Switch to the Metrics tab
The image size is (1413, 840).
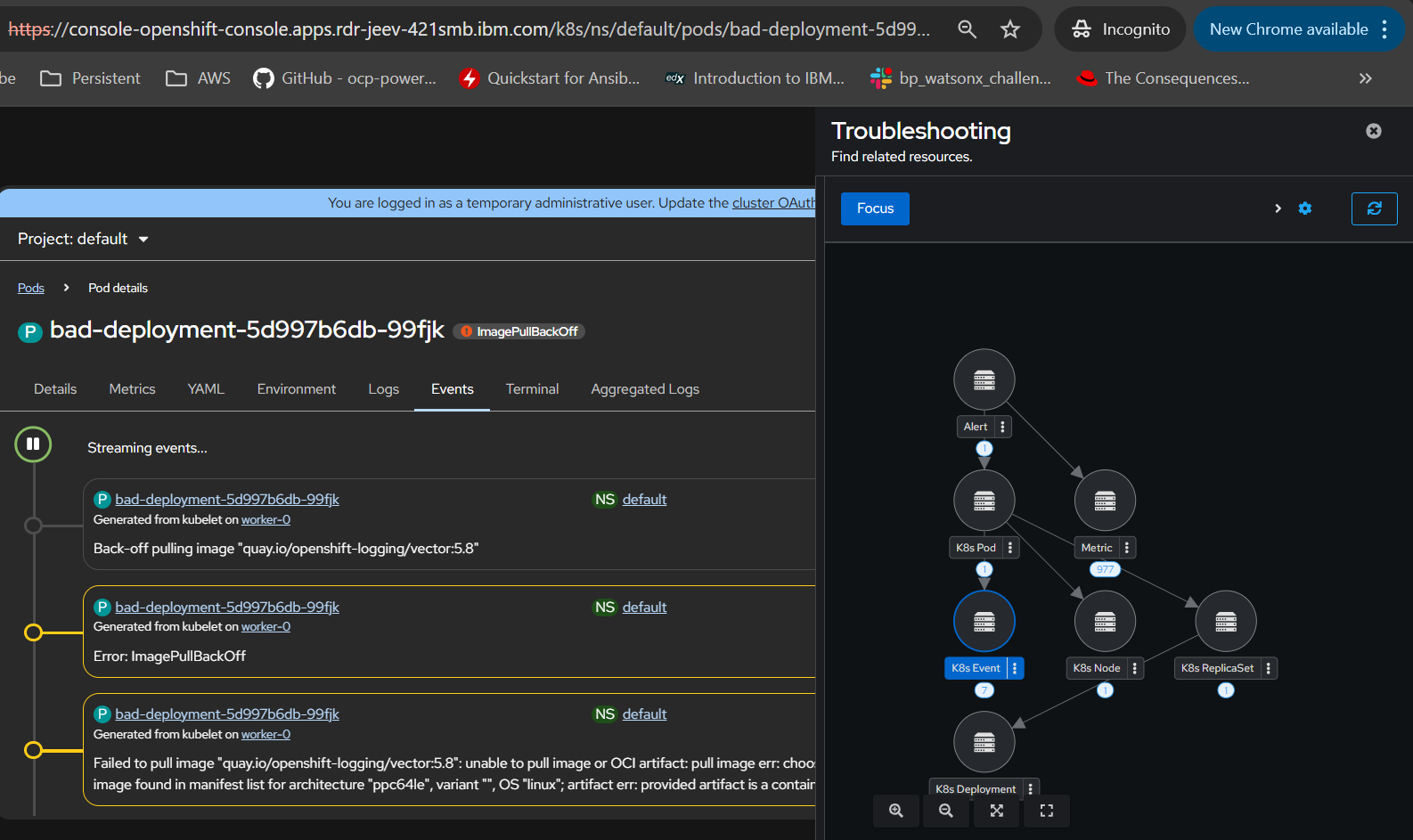pos(132,389)
